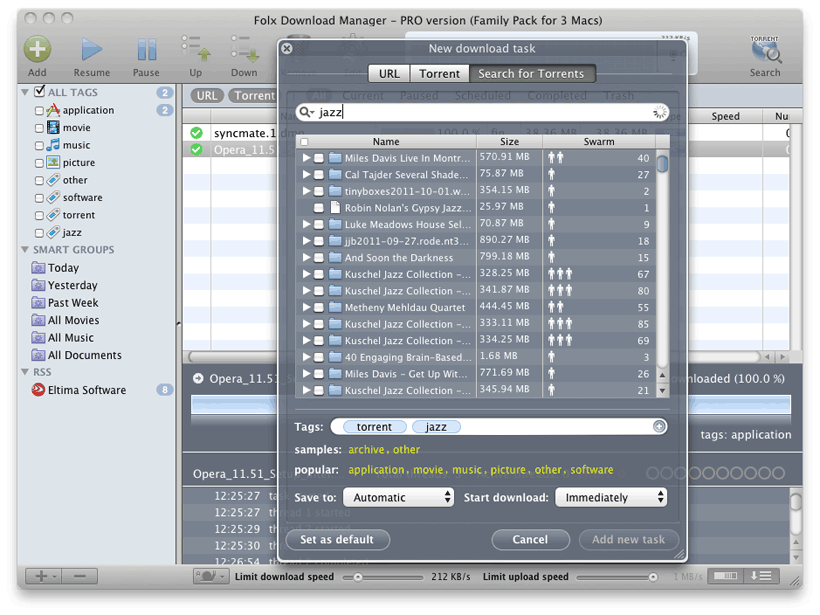Click the magnifier icon in search field
820x615 pixels.
305,112
